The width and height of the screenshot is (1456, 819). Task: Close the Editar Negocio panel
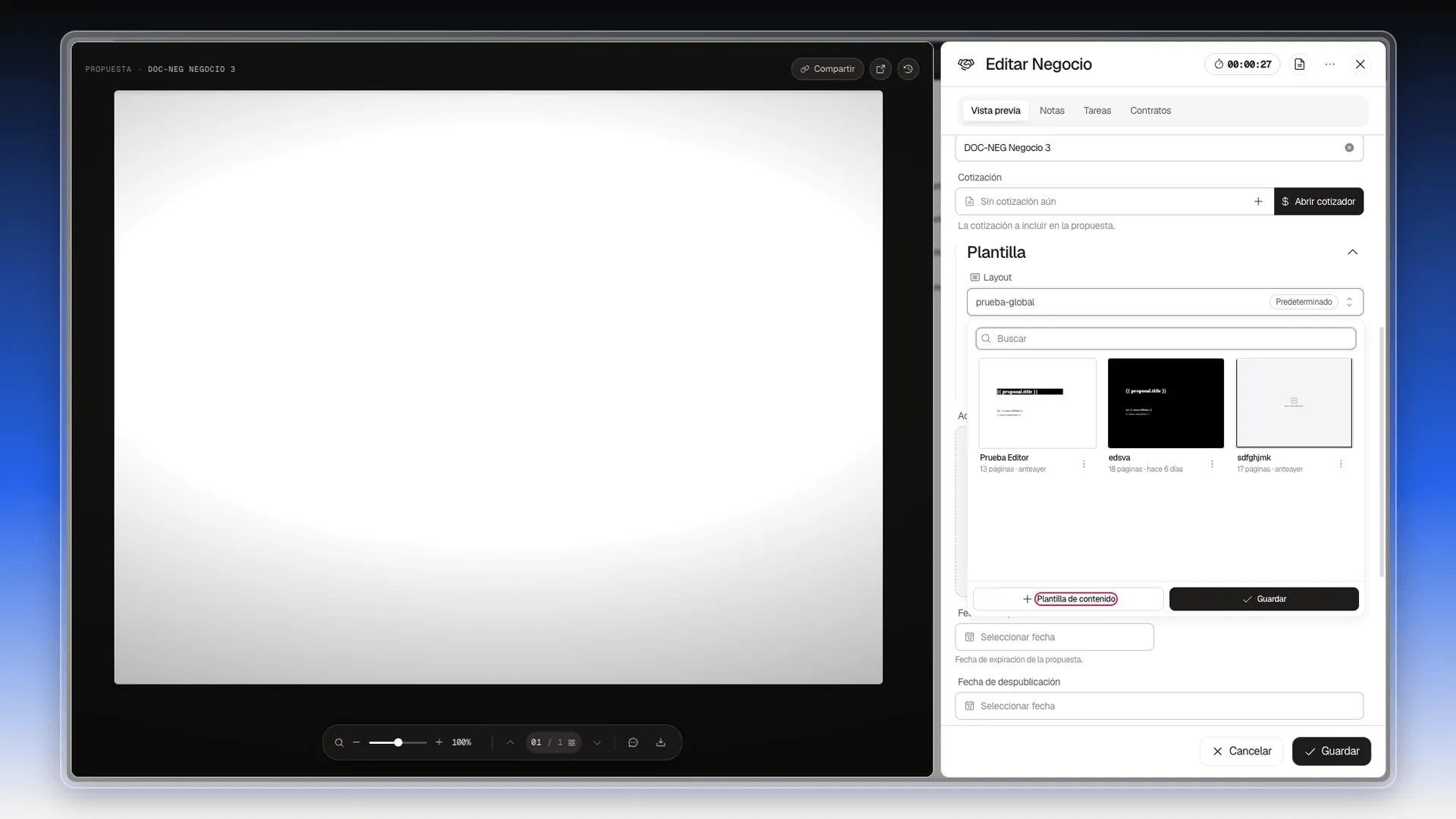tap(1360, 64)
